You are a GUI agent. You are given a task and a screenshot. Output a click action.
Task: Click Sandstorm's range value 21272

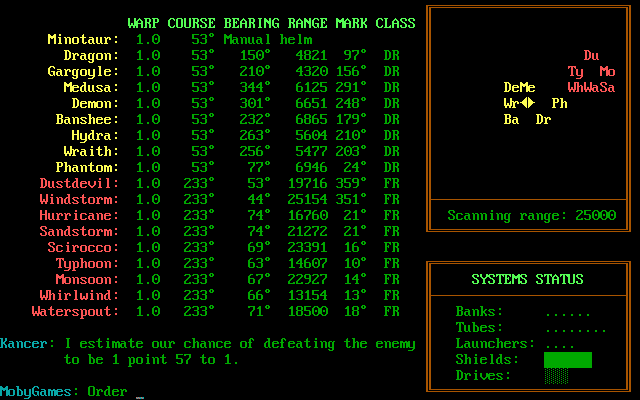(307, 232)
